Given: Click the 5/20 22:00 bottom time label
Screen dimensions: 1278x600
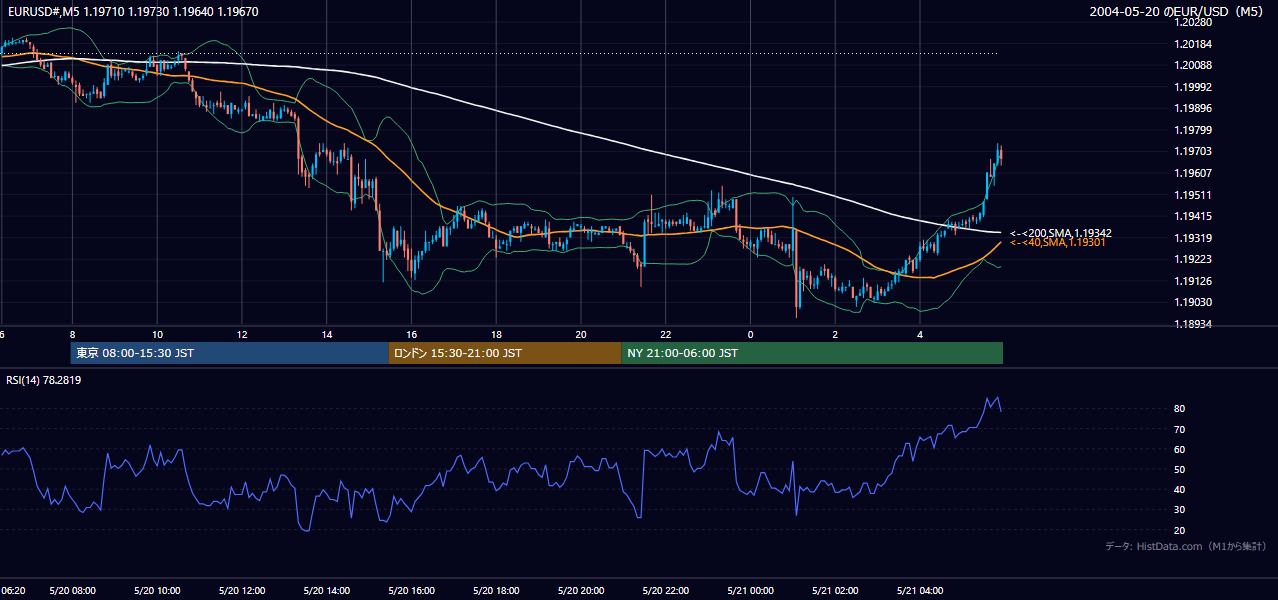Looking at the screenshot, I should click(x=666, y=591).
